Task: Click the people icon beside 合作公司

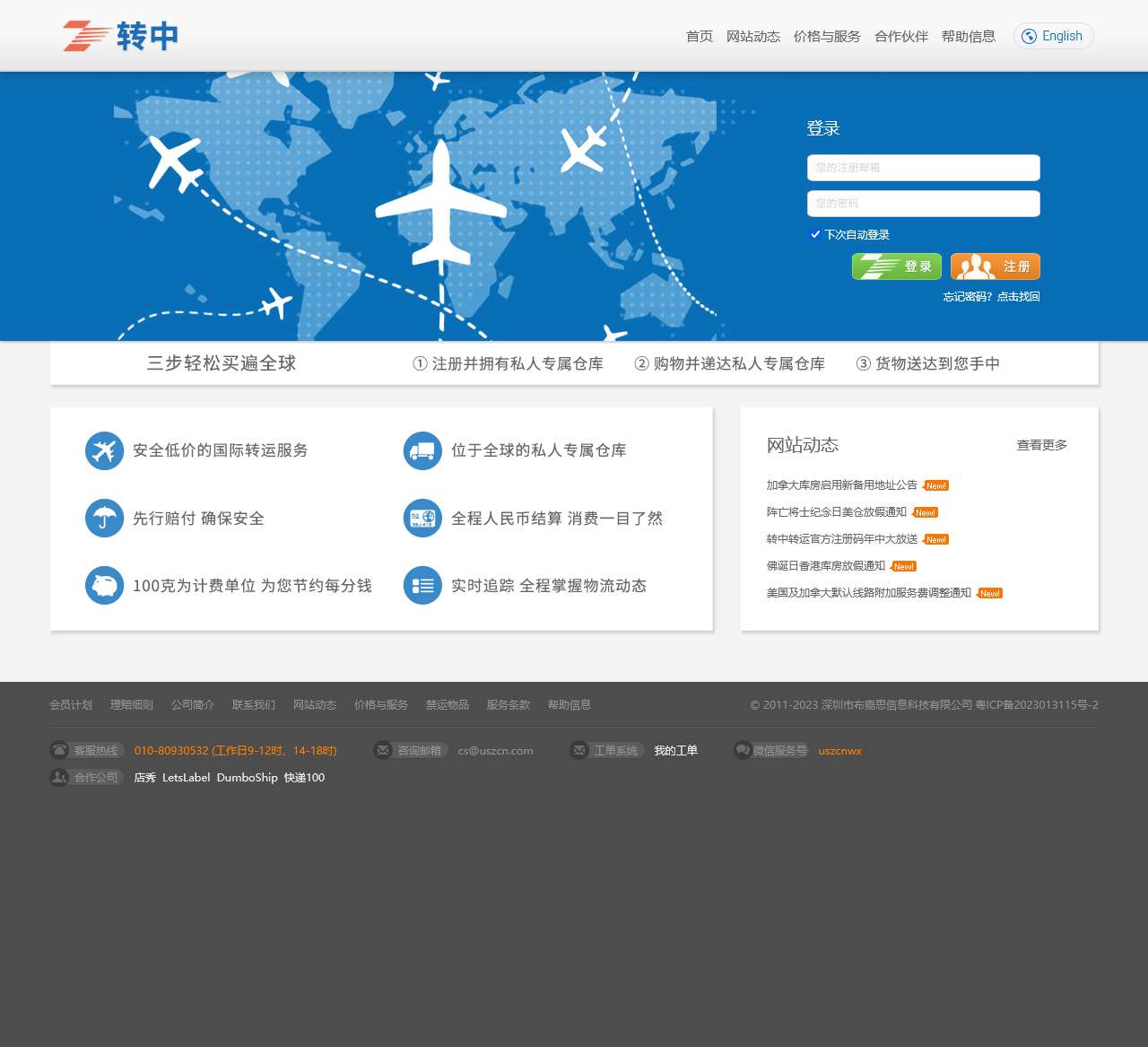Action: point(59,777)
